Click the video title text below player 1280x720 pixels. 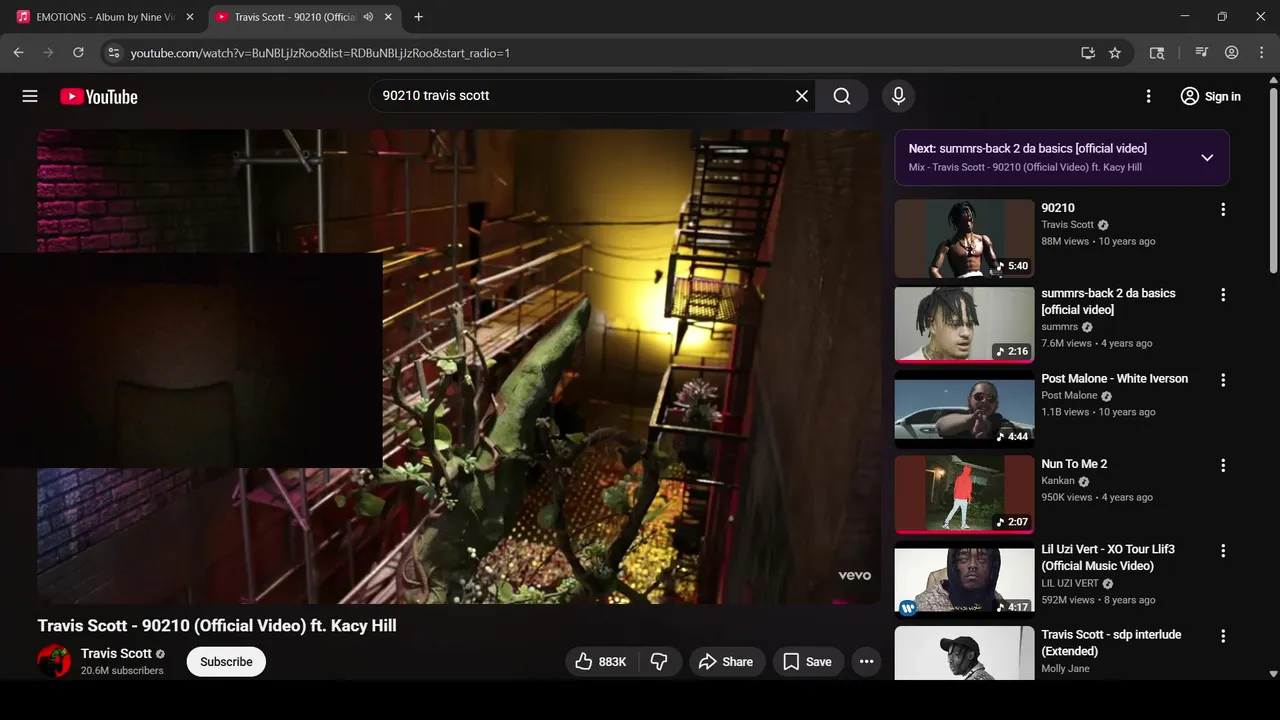point(217,626)
